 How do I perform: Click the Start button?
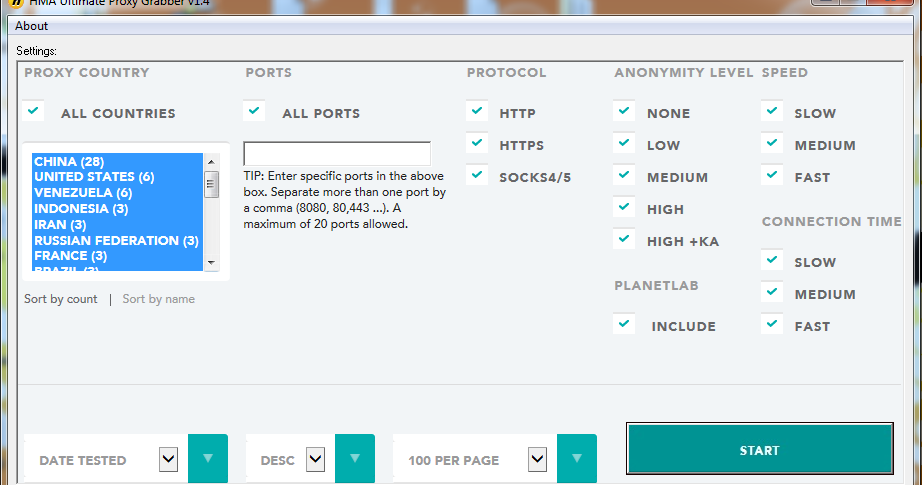tap(760, 449)
